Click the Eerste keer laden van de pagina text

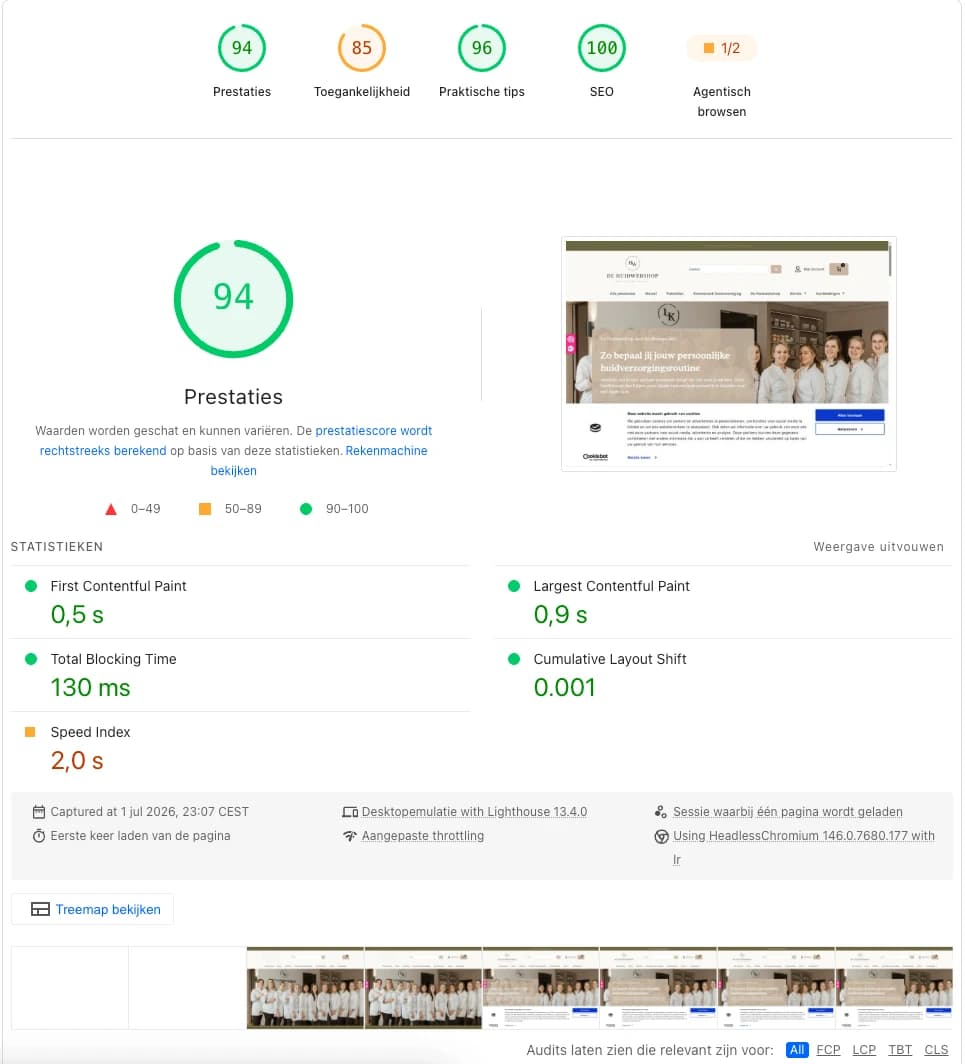point(140,836)
